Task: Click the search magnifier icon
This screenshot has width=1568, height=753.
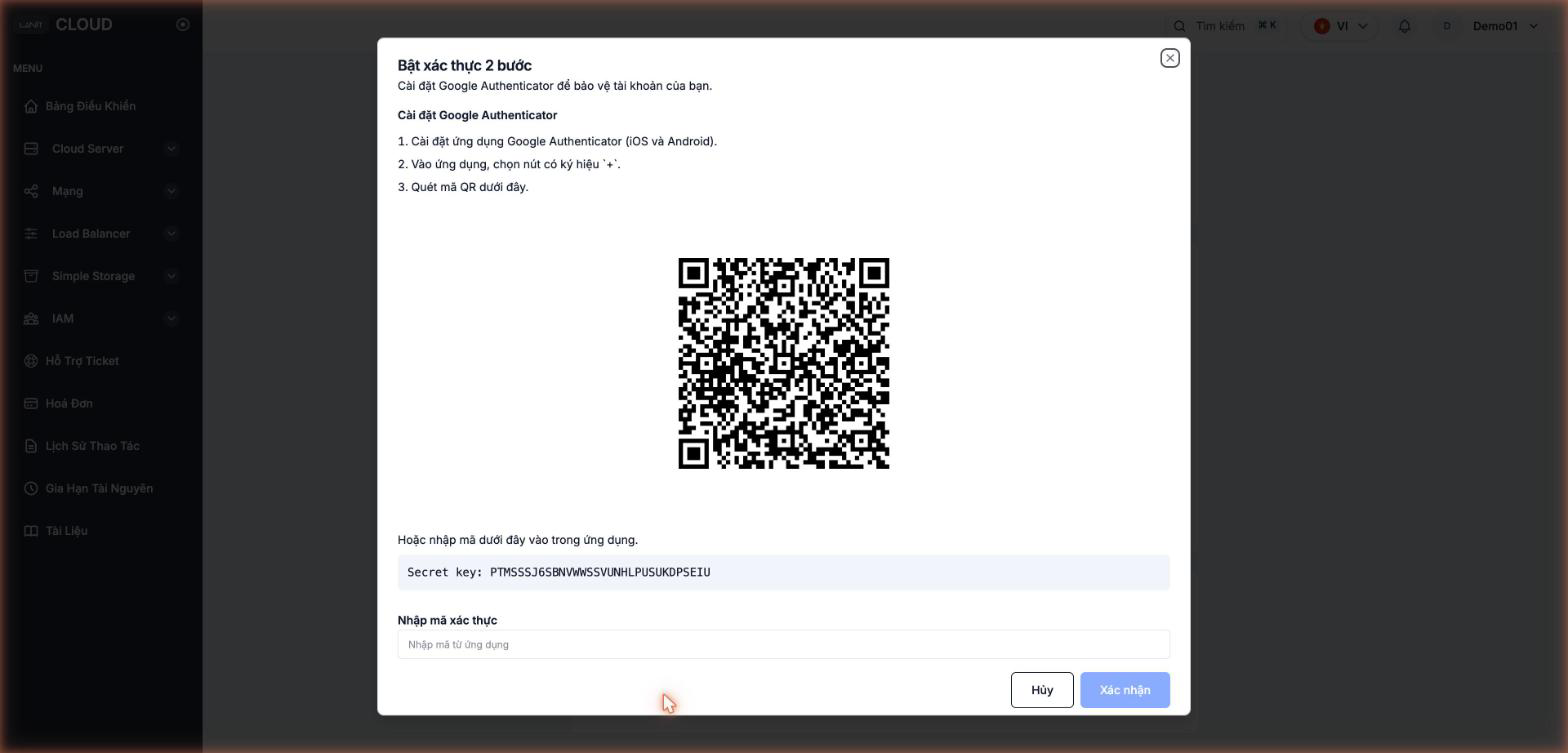Action: coord(1180,26)
